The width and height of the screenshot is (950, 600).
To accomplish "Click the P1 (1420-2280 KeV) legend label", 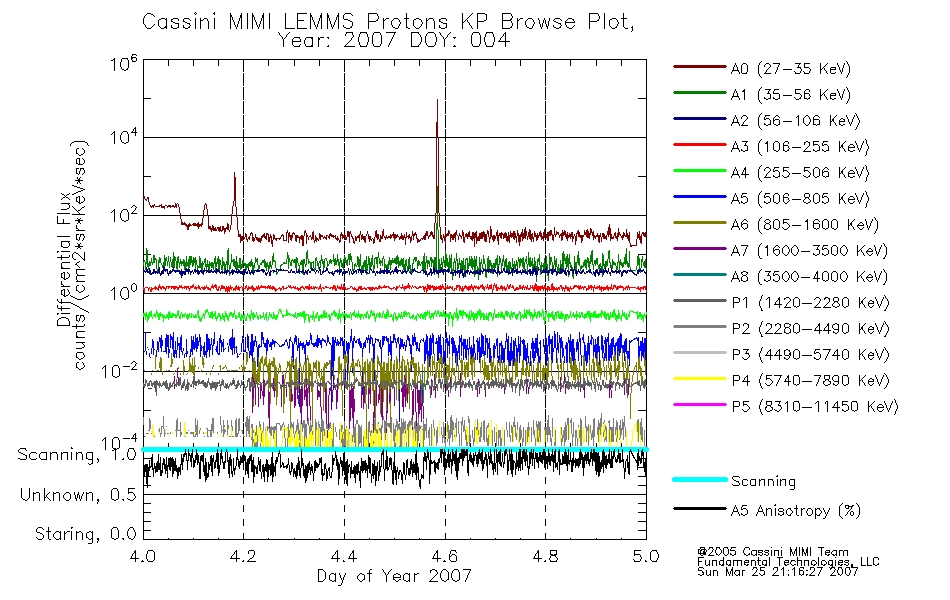I will coord(810,303).
